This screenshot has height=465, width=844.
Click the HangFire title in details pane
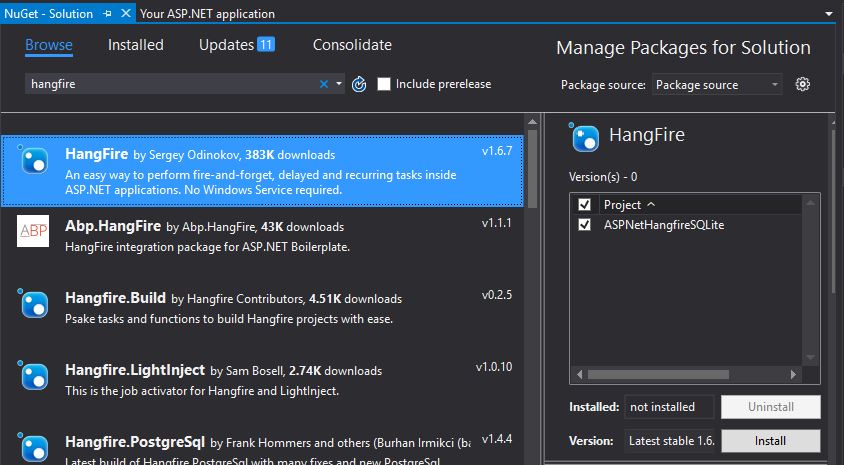coord(646,135)
